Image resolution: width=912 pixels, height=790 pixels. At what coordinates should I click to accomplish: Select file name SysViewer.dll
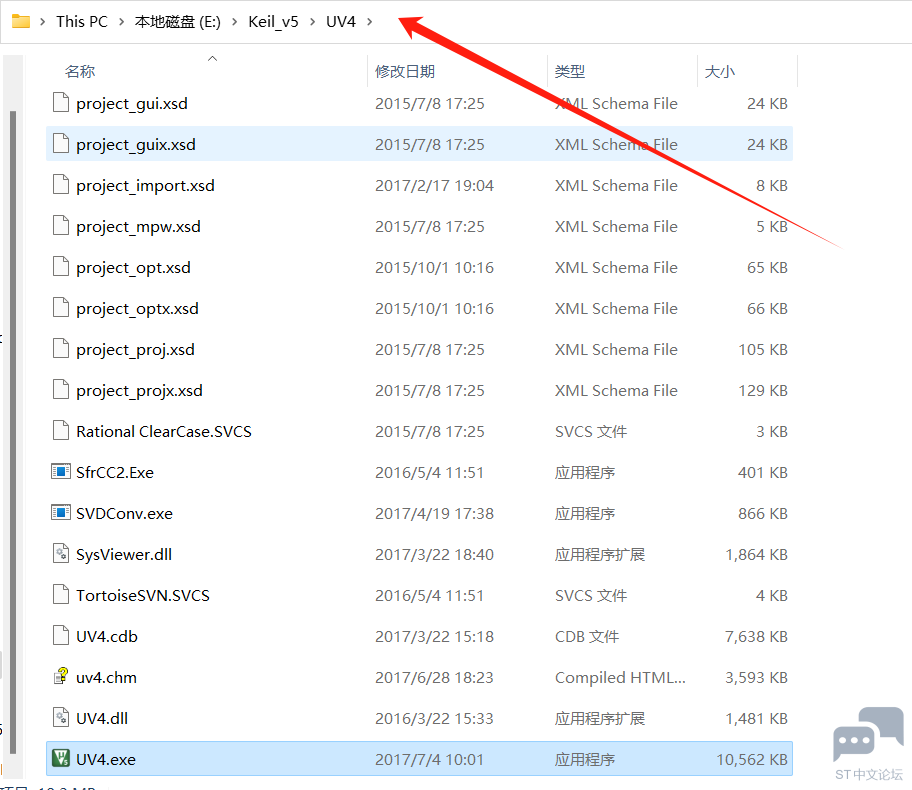coord(124,554)
